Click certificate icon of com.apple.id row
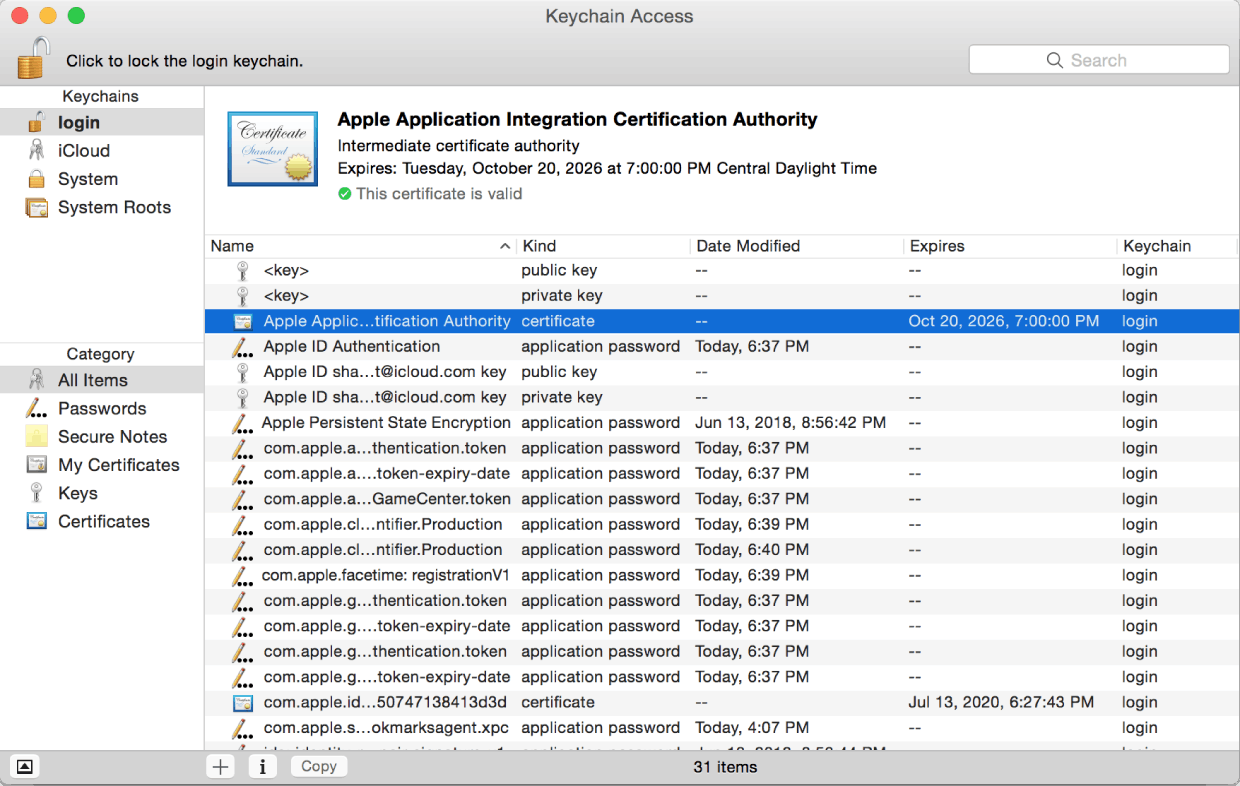This screenshot has height=786, width=1240. point(243,703)
